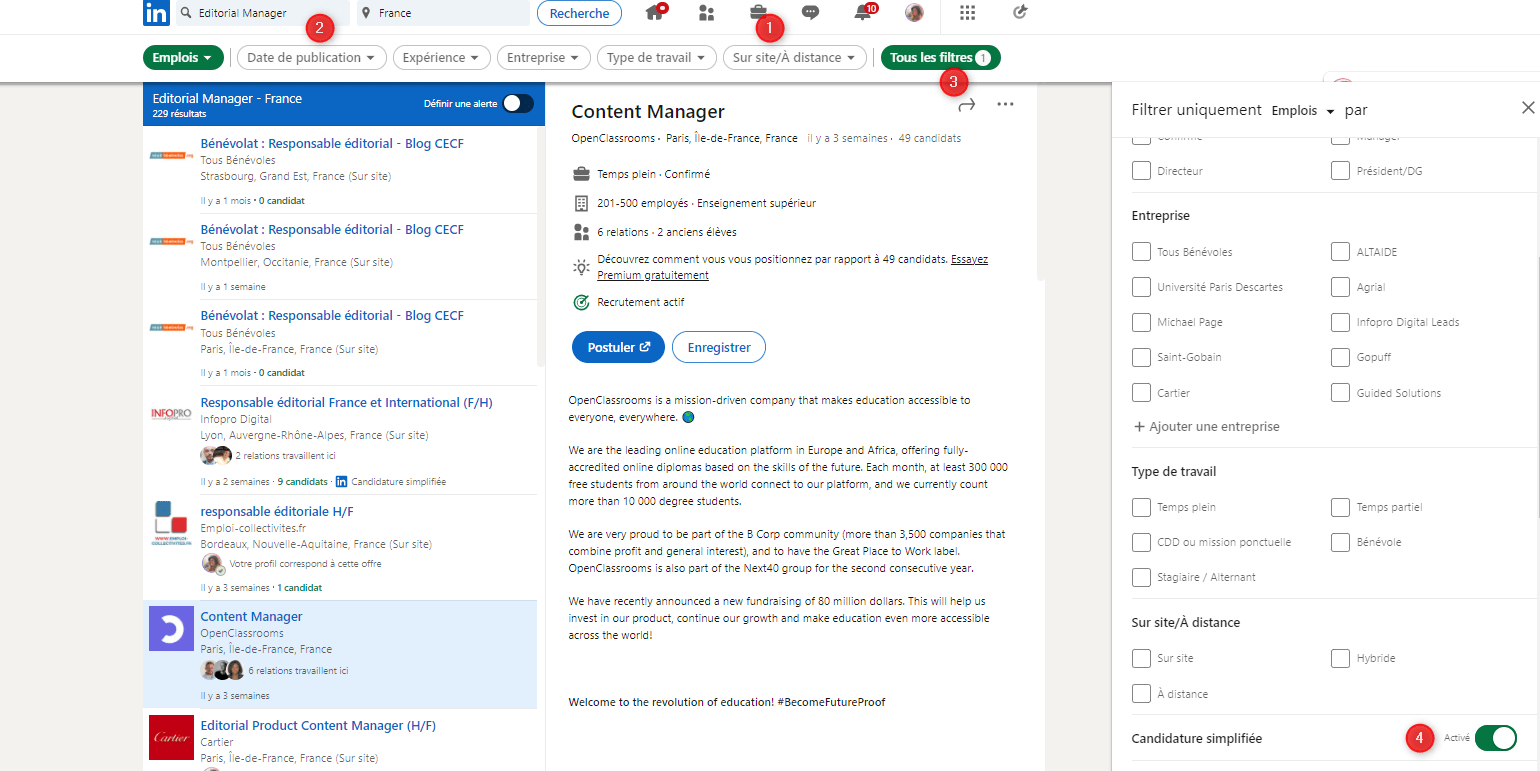Screen dimensions: 1540x771
Task: Open the Jobs briefcase icon
Action: coord(759,13)
